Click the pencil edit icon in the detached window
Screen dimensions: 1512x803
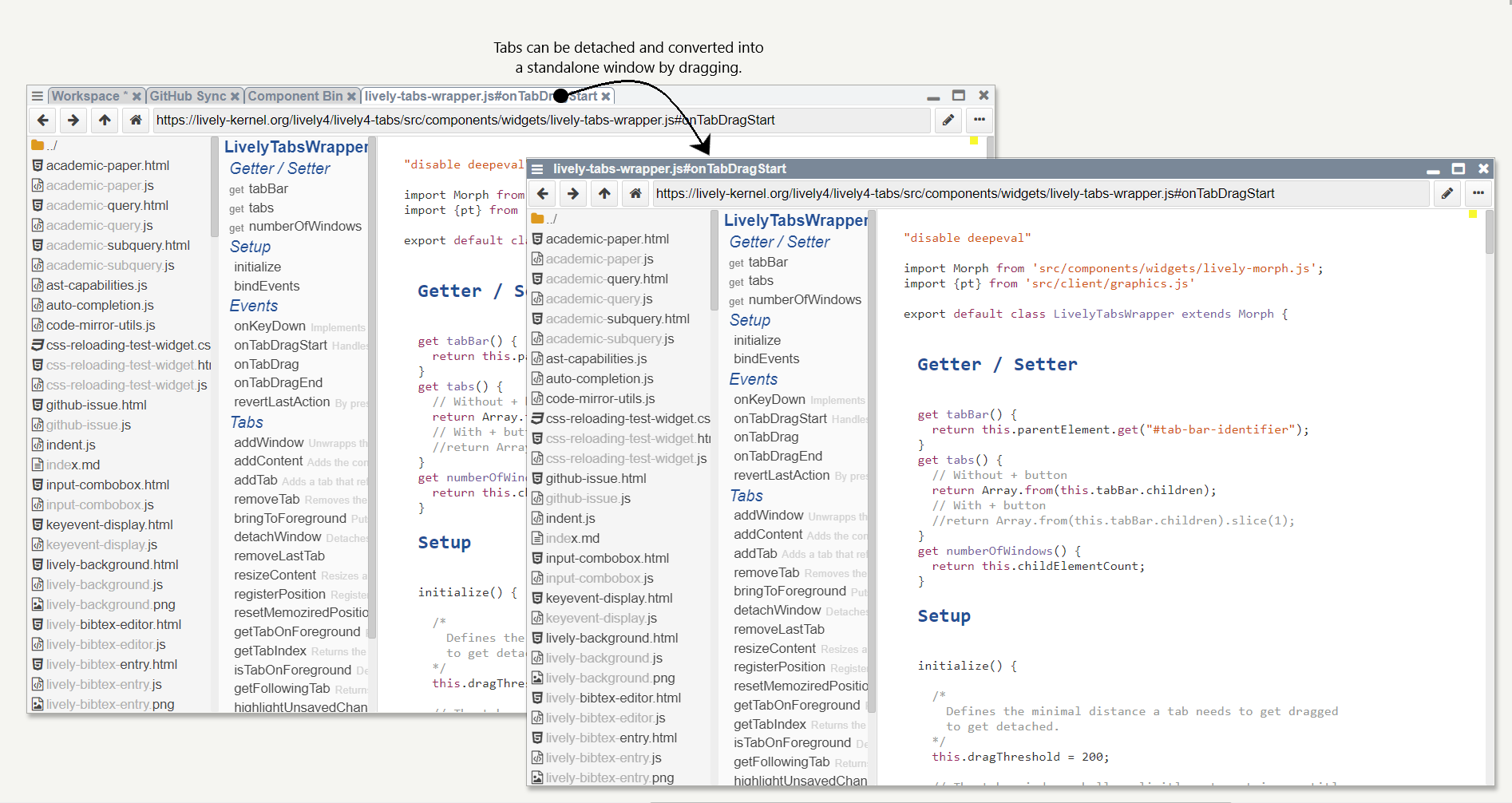(x=1447, y=193)
